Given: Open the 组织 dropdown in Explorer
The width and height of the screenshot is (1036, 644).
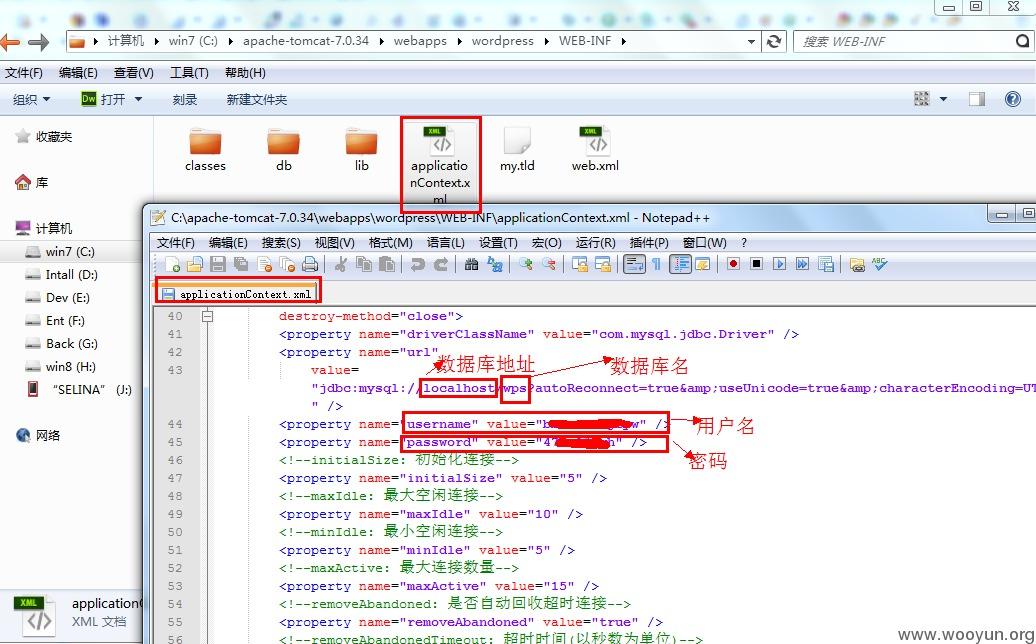Looking at the screenshot, I should (x=31, y=99).
